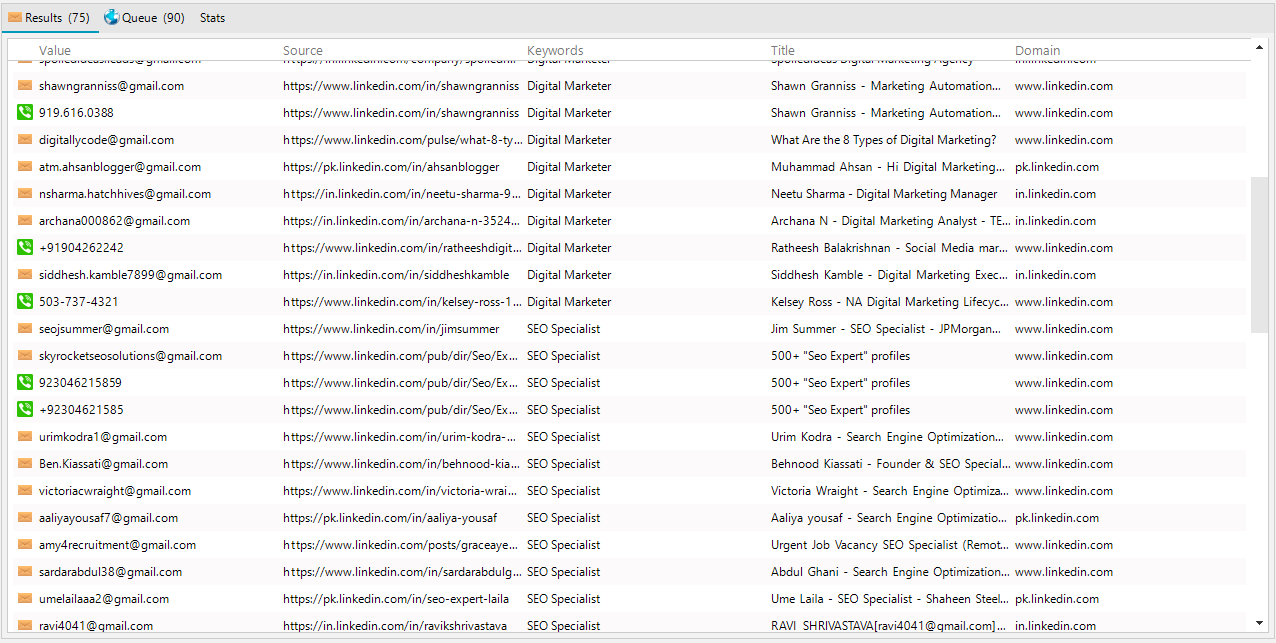Click the vertical scrollbar thumb
The image size is (1276, 643).
point(1258,254)
